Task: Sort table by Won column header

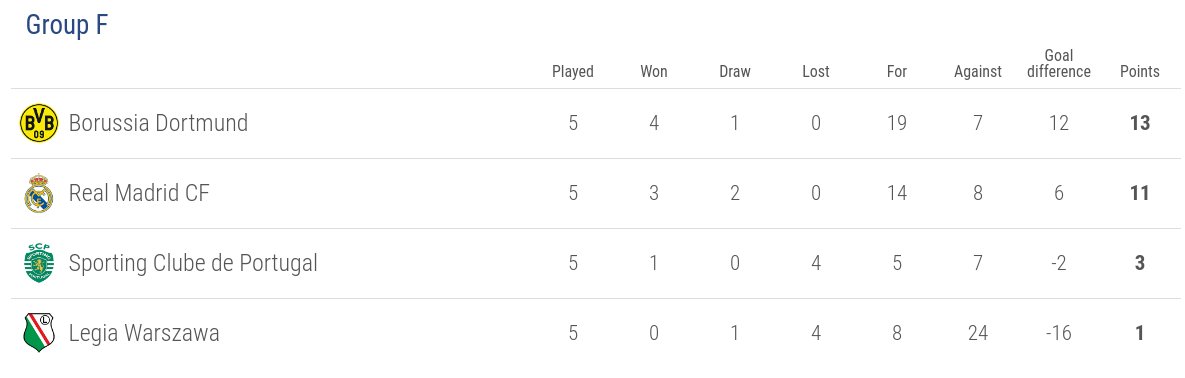Action: pyautogui.click(x=654, y=72)
